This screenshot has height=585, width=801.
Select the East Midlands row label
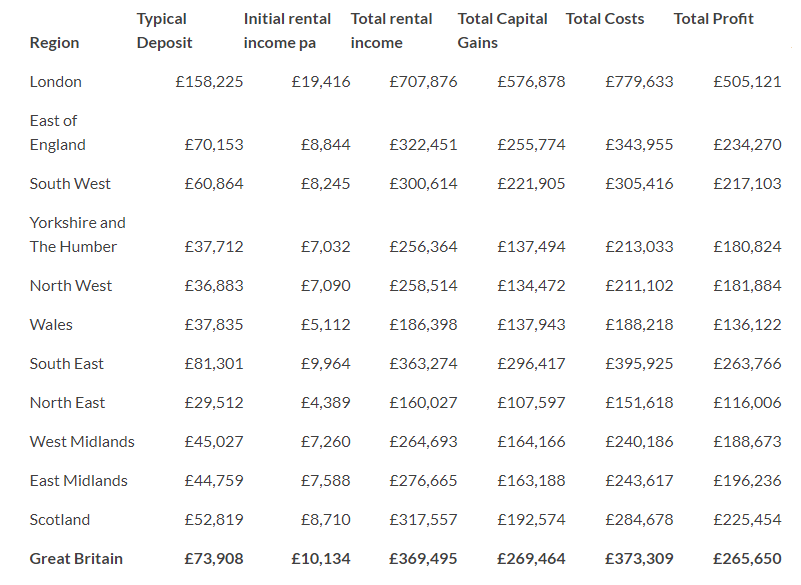[x=79, y=481]
